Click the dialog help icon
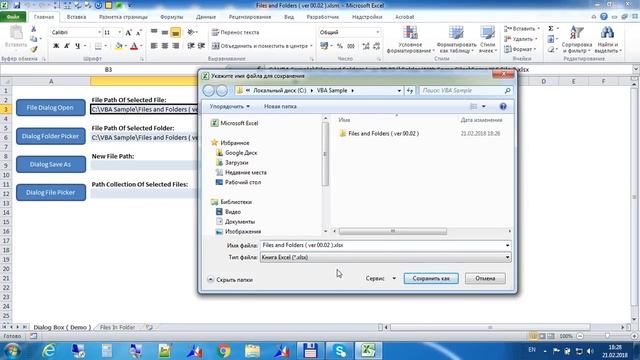640x360 pixels. [x=503, y=107]
